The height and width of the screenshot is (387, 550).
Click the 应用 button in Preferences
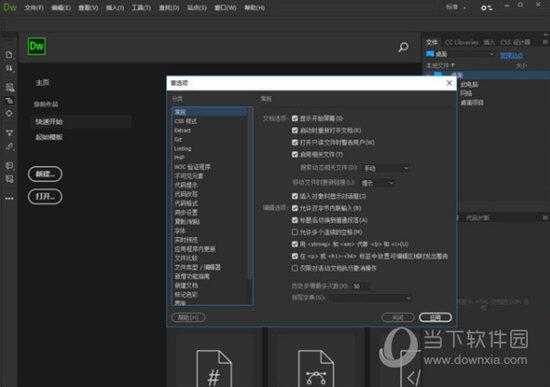coord(435,318)
